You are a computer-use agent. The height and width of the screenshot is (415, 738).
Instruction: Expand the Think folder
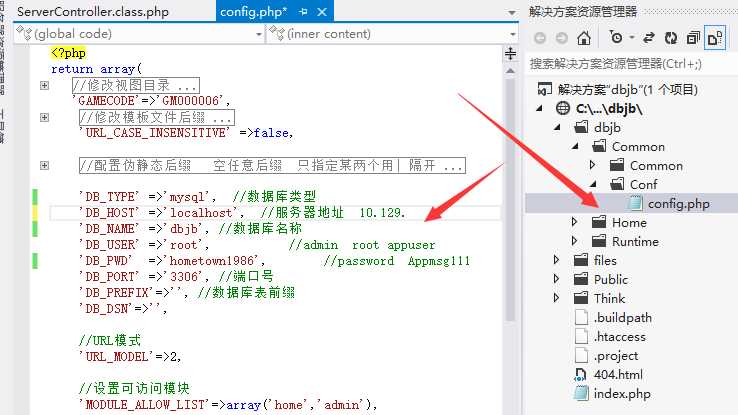coord(556,297)
